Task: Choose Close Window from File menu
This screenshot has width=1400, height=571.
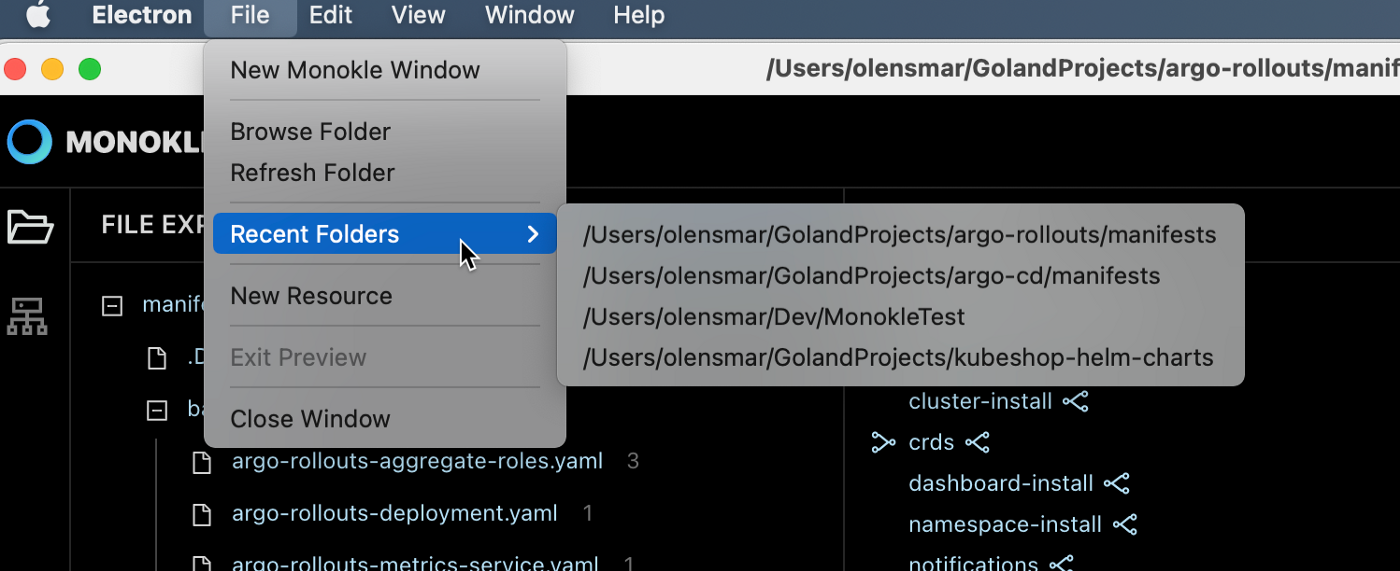Action: click(x=385, y=419)
